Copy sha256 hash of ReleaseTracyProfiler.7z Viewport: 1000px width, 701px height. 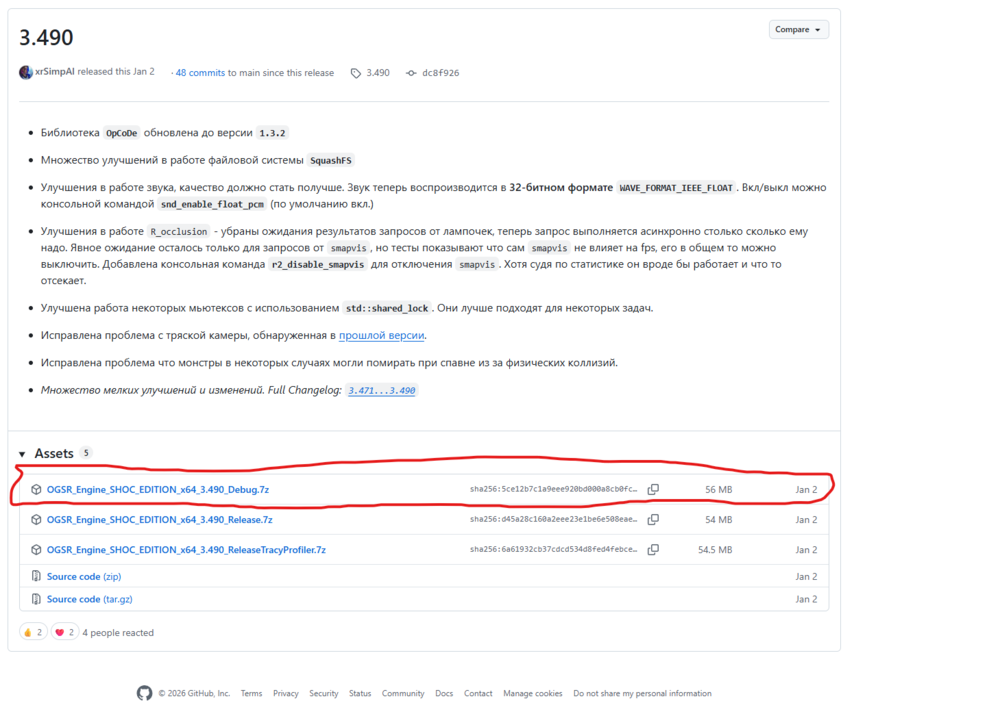click(653, 549)
